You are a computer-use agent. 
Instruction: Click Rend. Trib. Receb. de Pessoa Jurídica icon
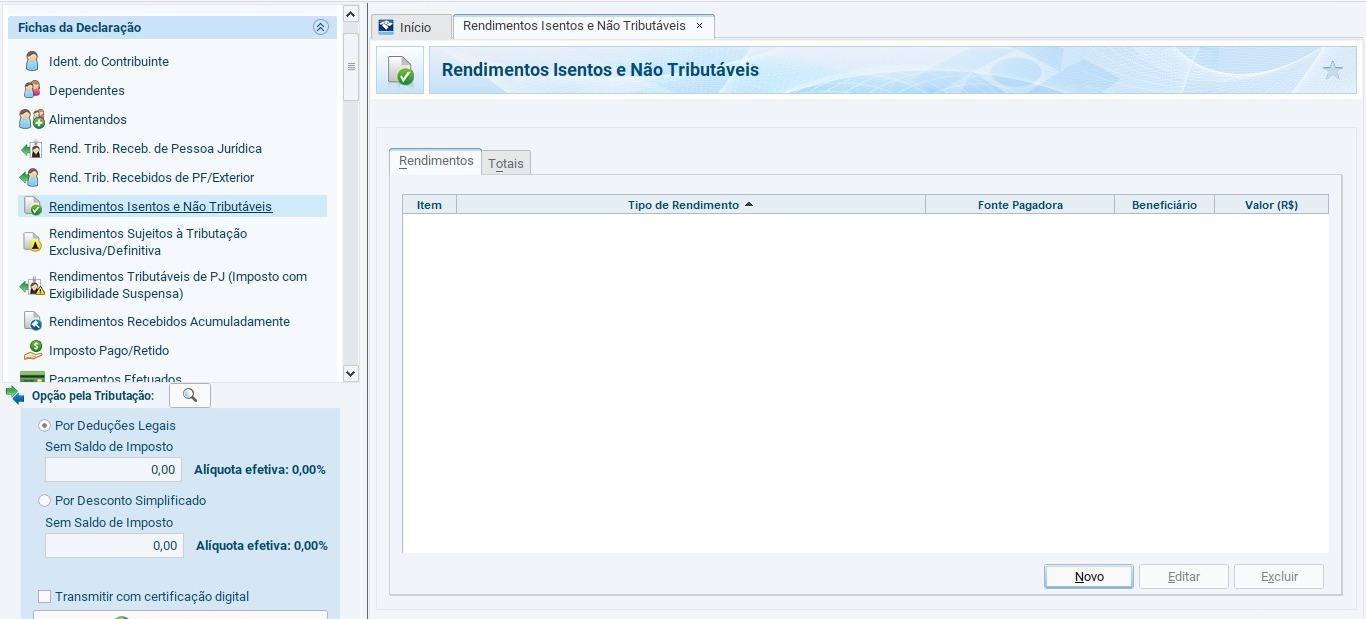[x=32, y=149]
